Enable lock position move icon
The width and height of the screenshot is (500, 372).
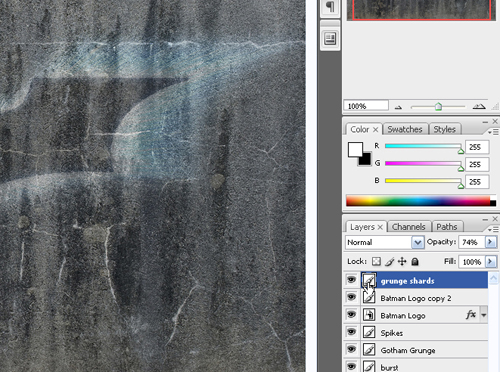(402, 262)
